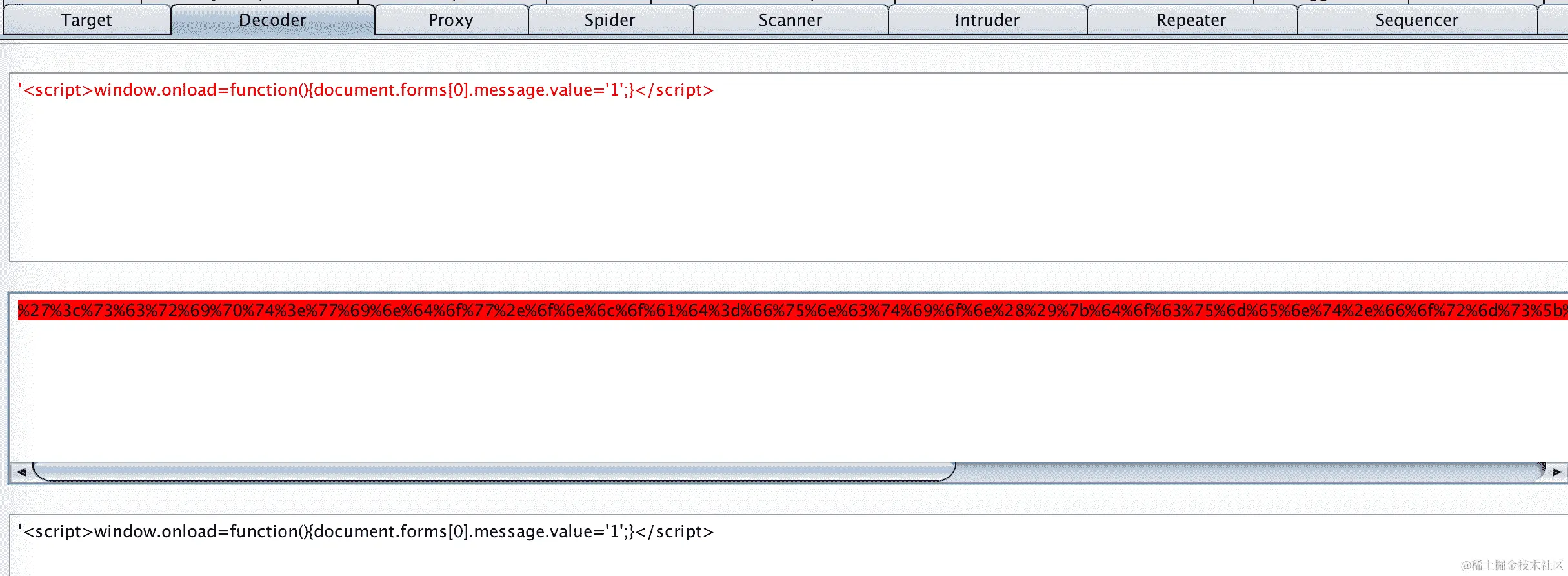Open the Repeater tab
Viewport: 1568px width, 576px height.
[x=1191, y=20]
